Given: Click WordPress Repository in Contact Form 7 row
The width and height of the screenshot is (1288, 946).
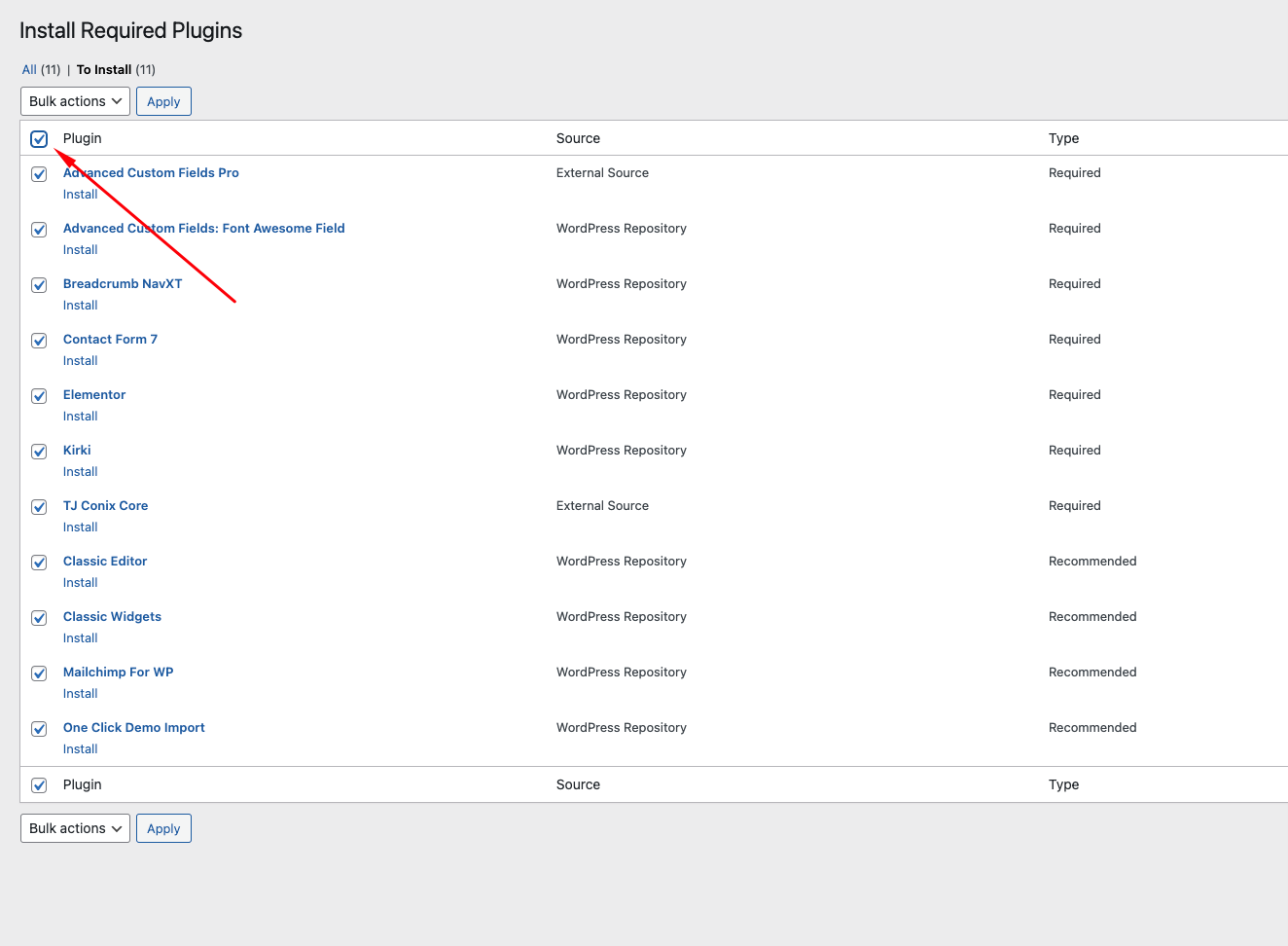Looking at the screenshot, I should [622, 339].
